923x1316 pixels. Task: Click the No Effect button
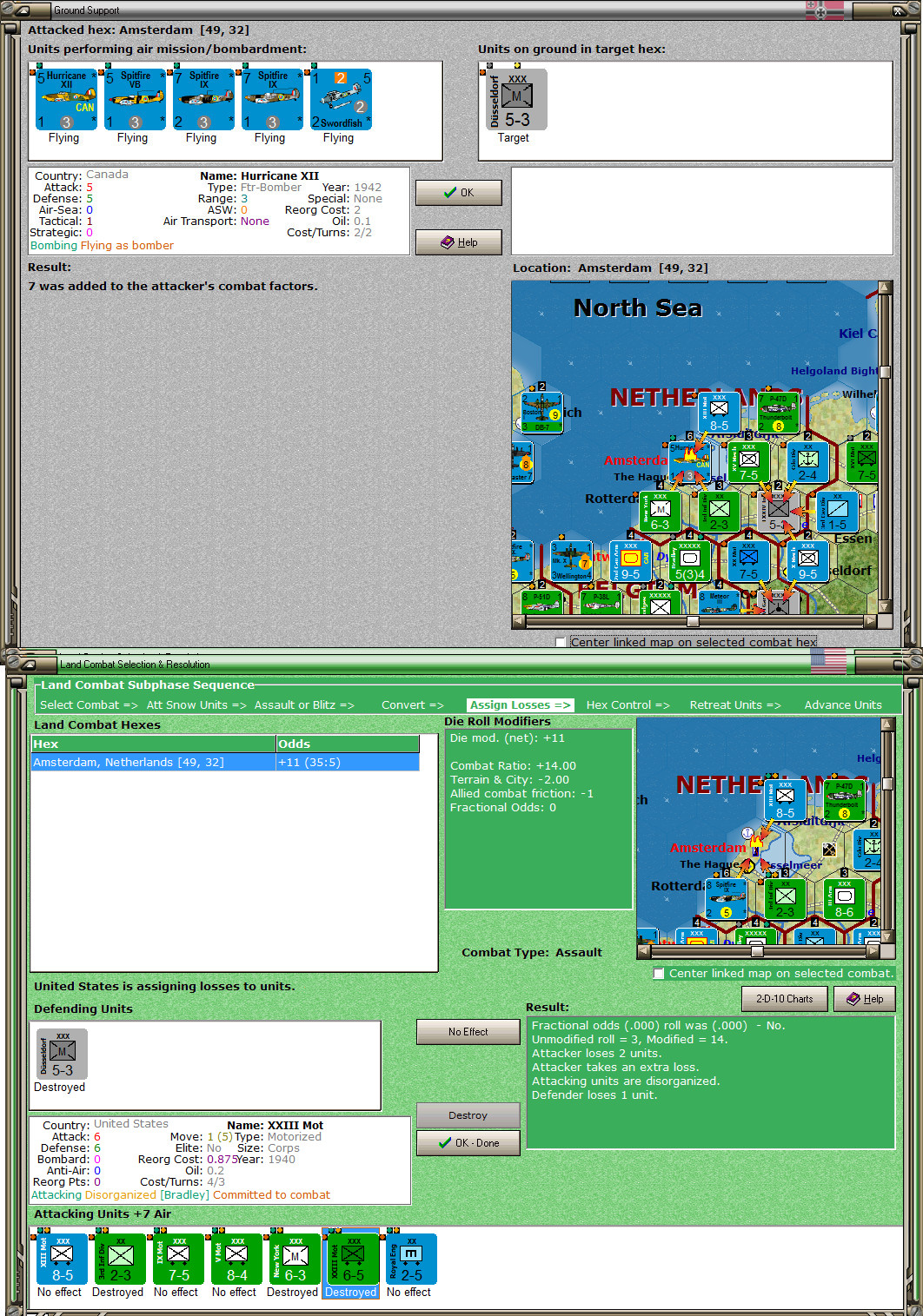pos(468,1032)
